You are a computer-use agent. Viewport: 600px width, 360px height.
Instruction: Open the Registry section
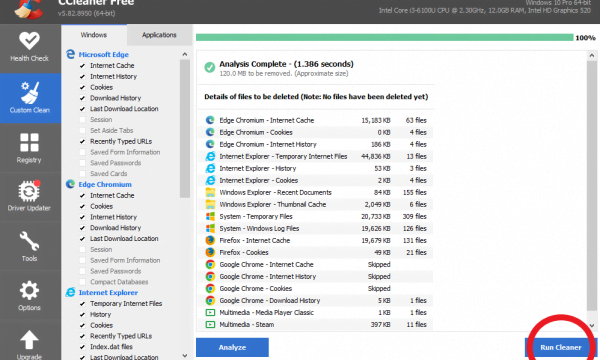29,148
